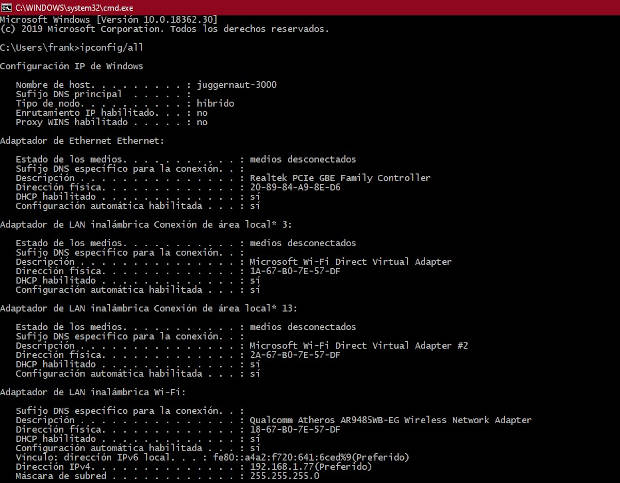620x483 pixels.
Task: Click the Adaptador de LAN inalámbrica Wi-Fi heading
Action: click(93, 392)
